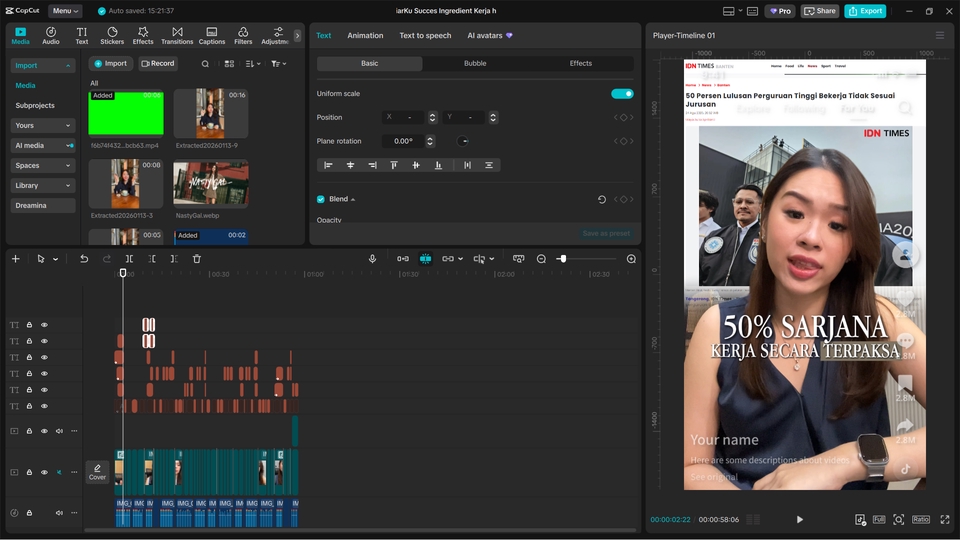The image size is (960, 540).
Task: Click the Split clip tool
Action: point(129,259)
